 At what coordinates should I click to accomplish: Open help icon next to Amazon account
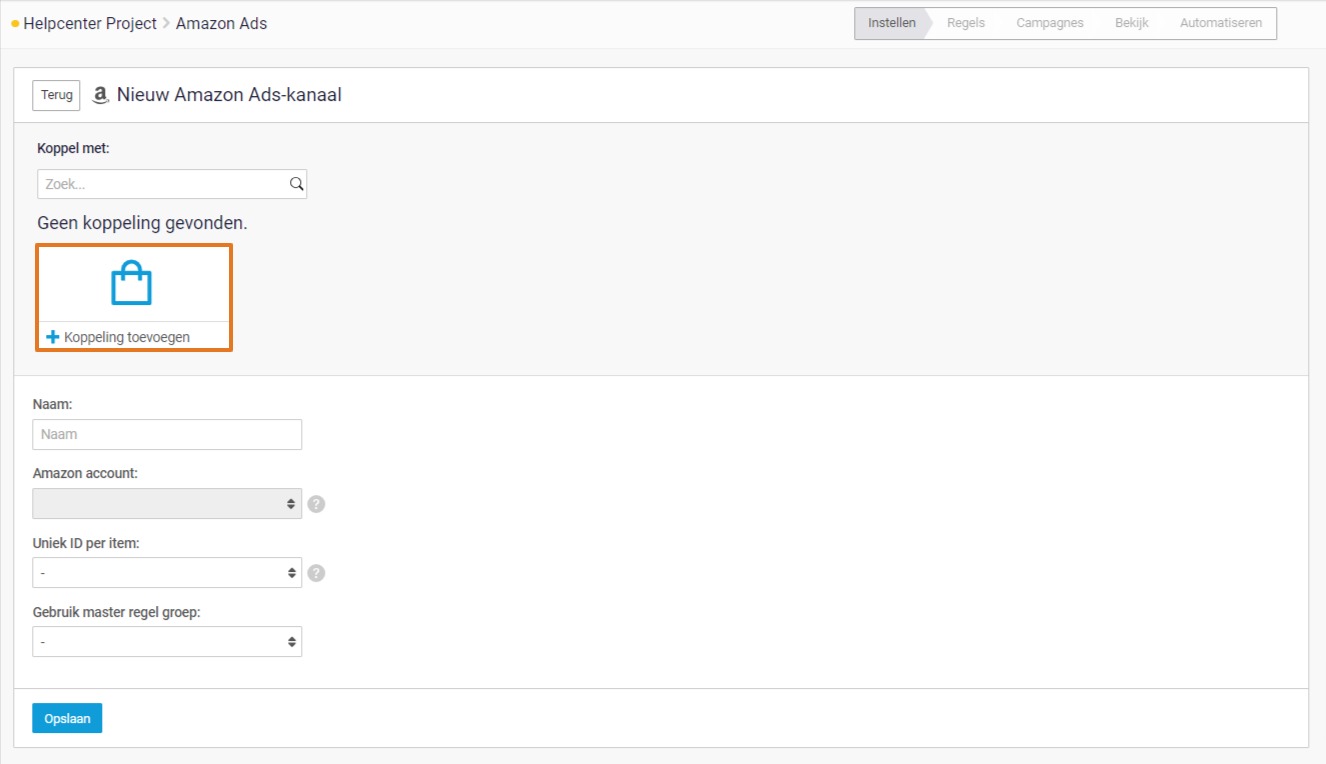tap(316, 504)
